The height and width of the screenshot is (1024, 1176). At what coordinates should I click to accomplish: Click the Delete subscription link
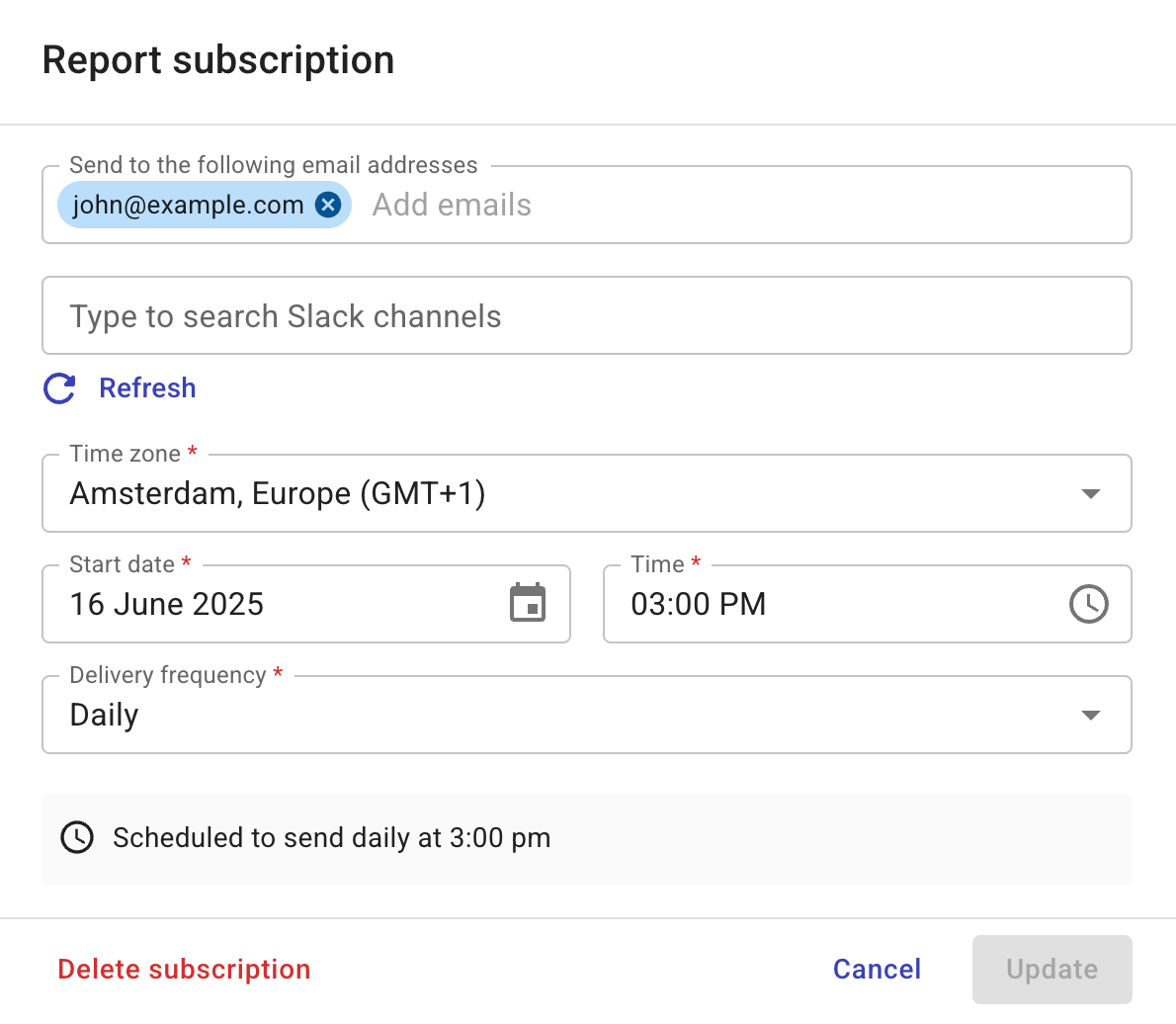(x=184, y=969)
